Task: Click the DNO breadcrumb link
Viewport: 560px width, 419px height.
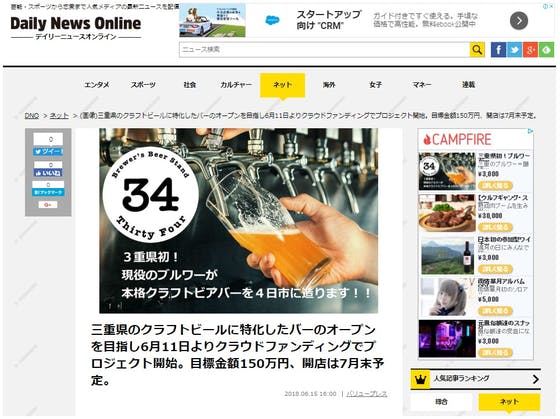Action: pyautogui.click(x=32, y=116)
